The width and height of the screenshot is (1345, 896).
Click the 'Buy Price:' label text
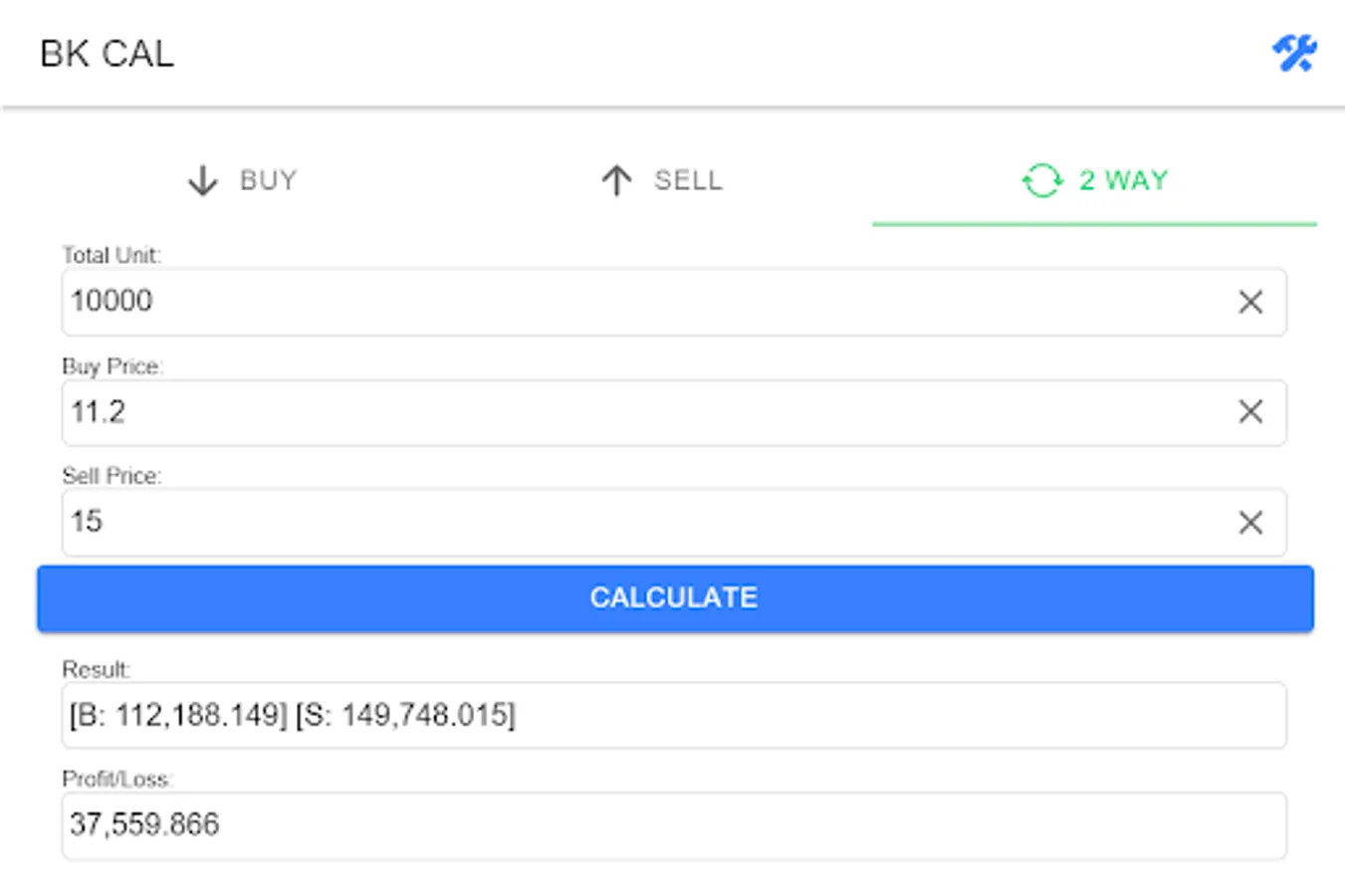(x=112, y=366)
